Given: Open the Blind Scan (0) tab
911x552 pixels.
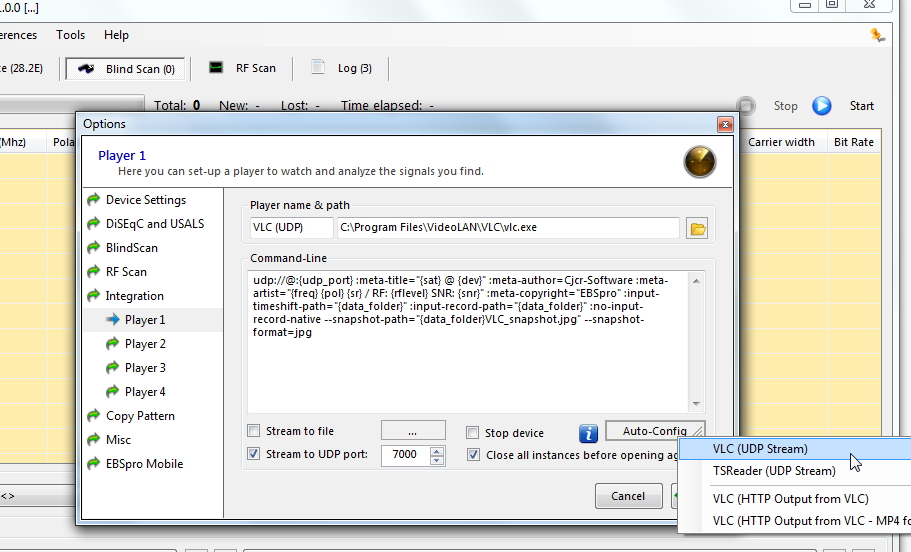Looking at the screenshot, I should point(125,69).
